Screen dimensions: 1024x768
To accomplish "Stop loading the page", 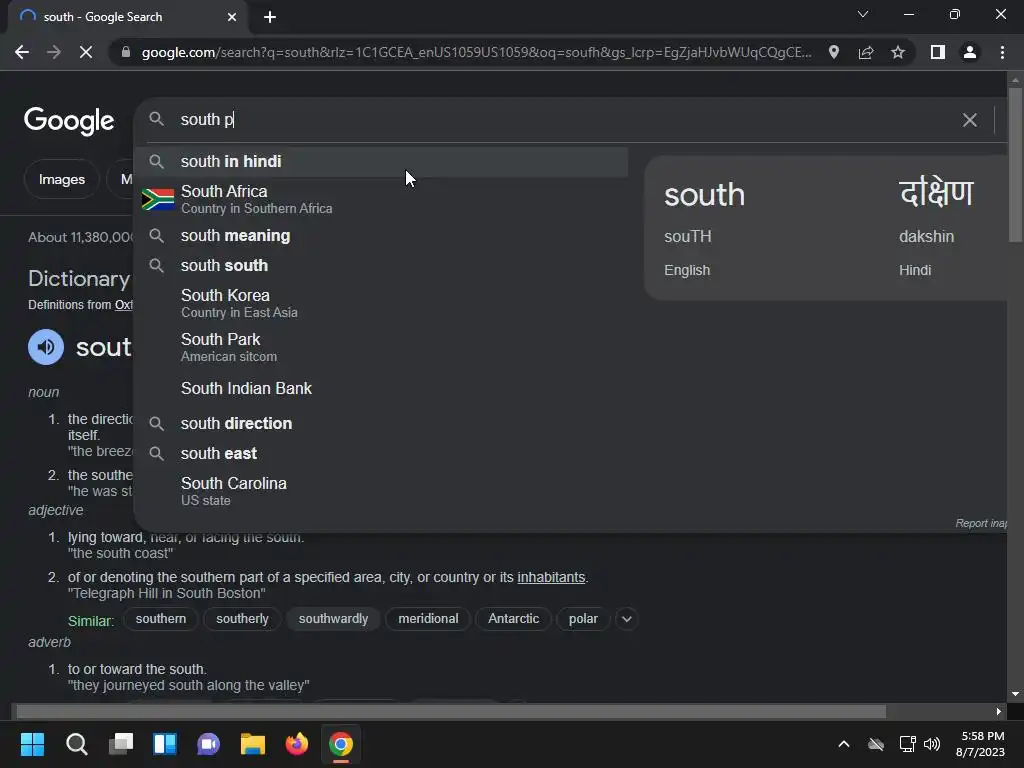I will coord(86,52).
